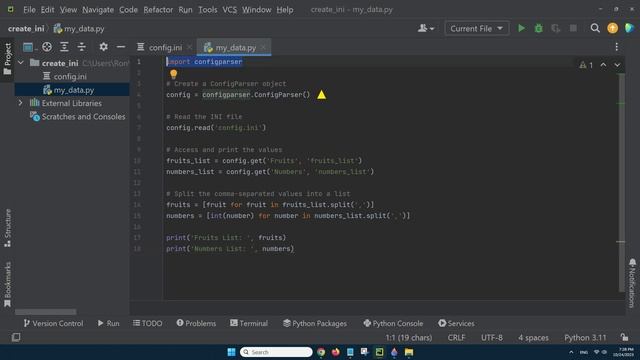This screenshot has height=360, width=640.
Task: Open Search Everywhere magnifier icon
Action: point(595,28)
